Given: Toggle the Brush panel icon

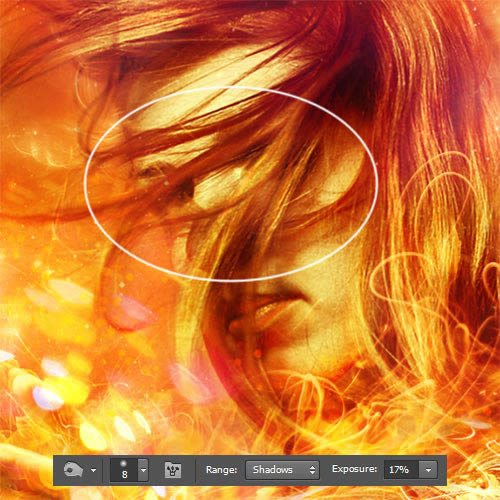Looking at the screenshot, I should [x=173, y=470].
